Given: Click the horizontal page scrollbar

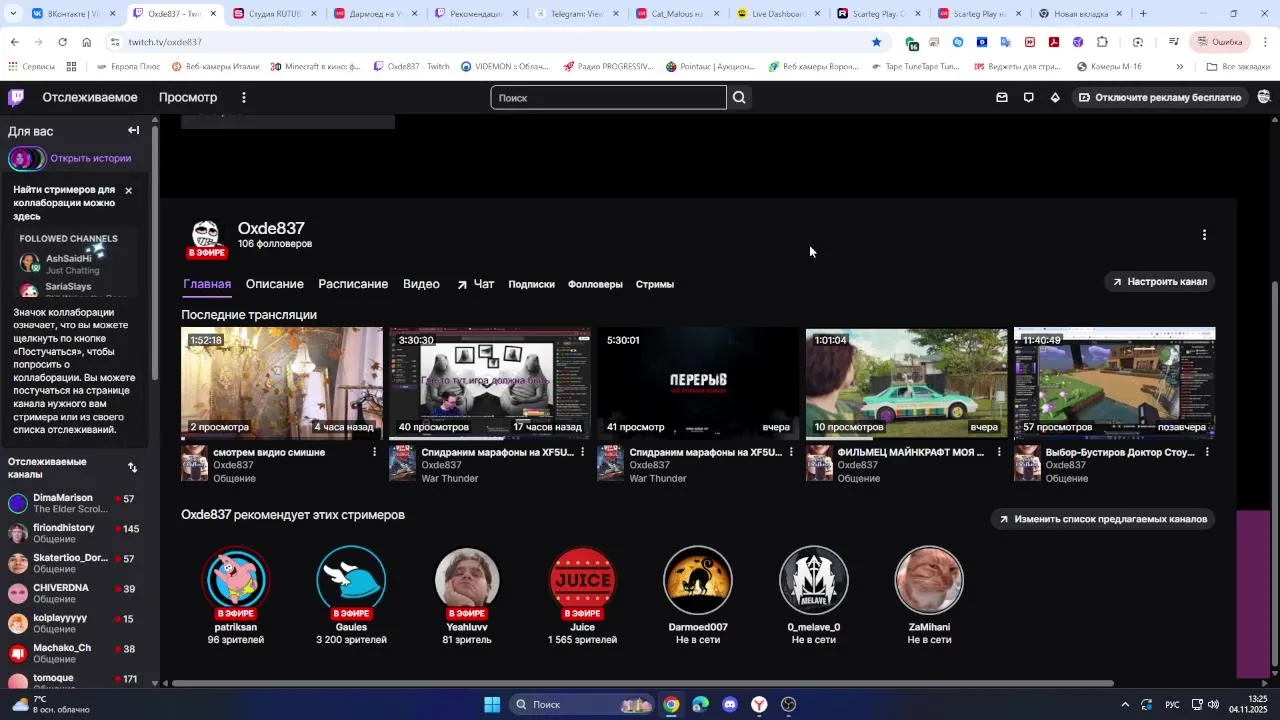Looking at the screenshot, I should (x=642, y=684).
